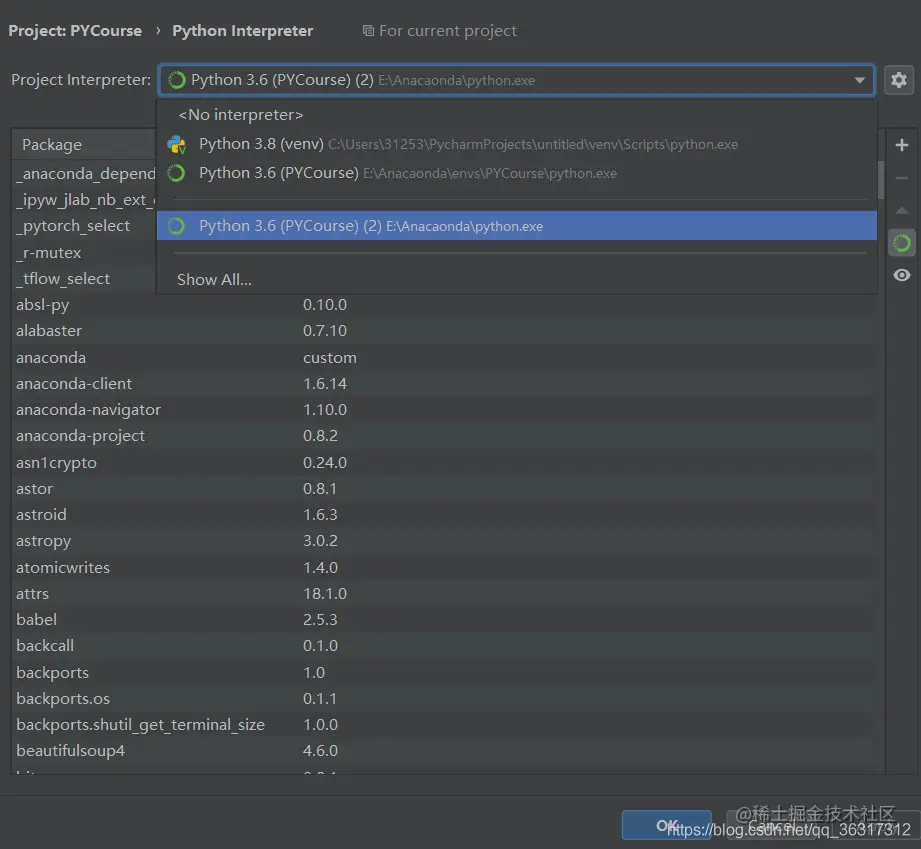Click the Package column header

(x=83, y=145)
